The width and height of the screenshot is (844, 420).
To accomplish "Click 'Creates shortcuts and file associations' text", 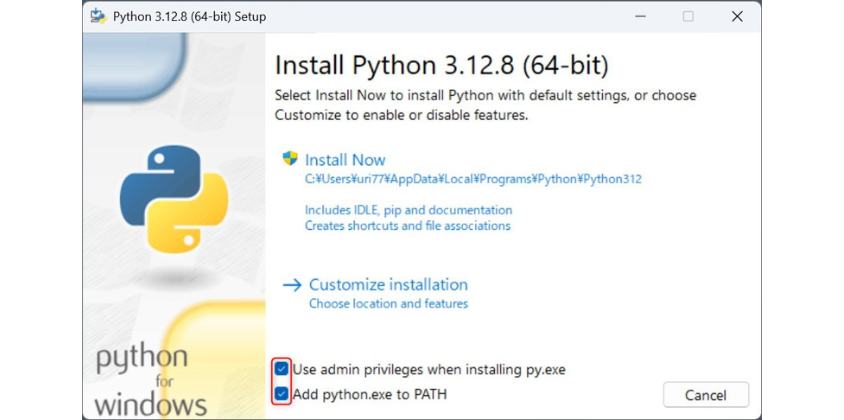I will pyautogui.click(x=407, y=225).
